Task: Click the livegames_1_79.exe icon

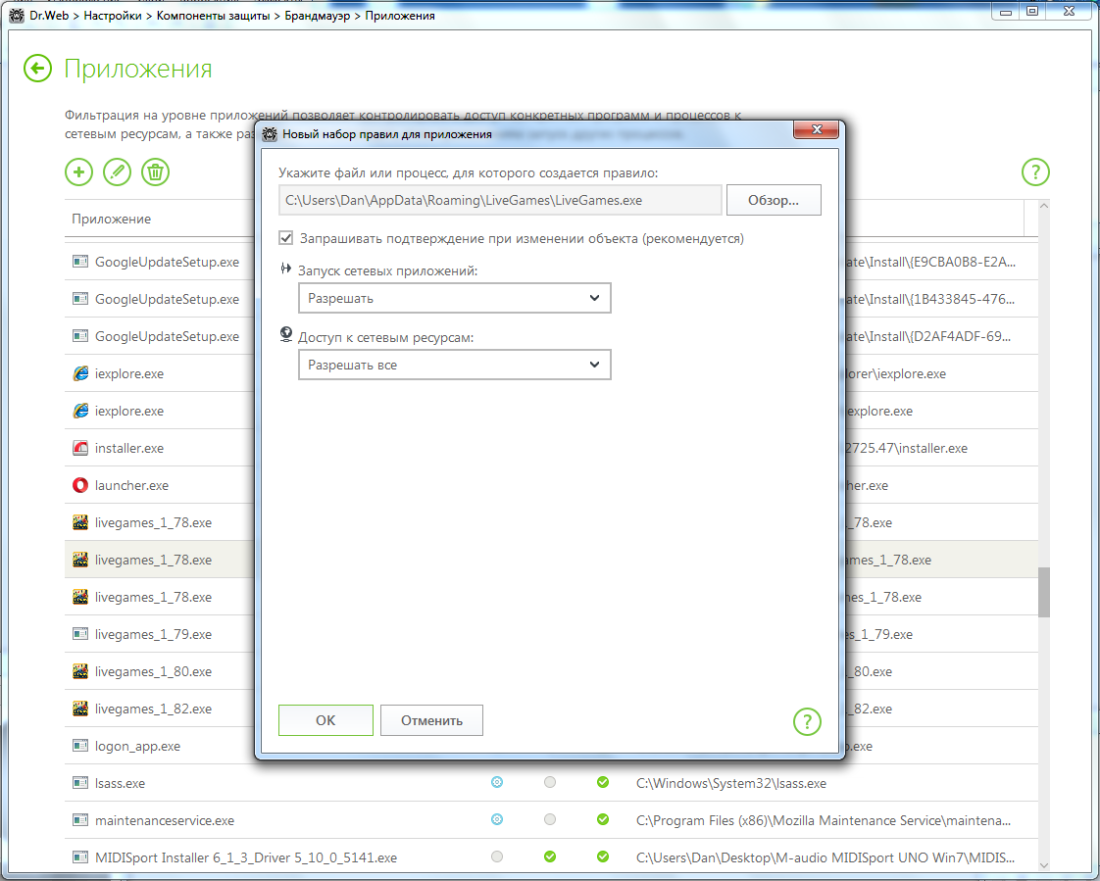Action: pos(81,634)
